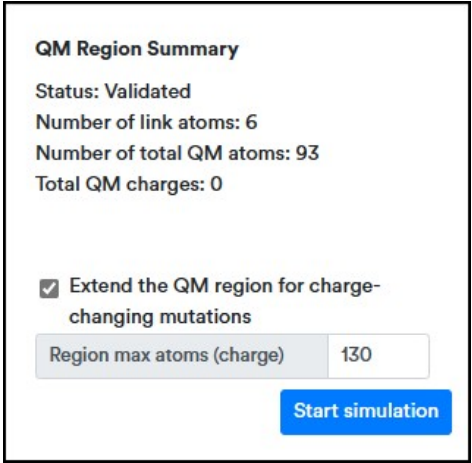
Task: Click the link atoms count value 6
Action: pos(252,122)
